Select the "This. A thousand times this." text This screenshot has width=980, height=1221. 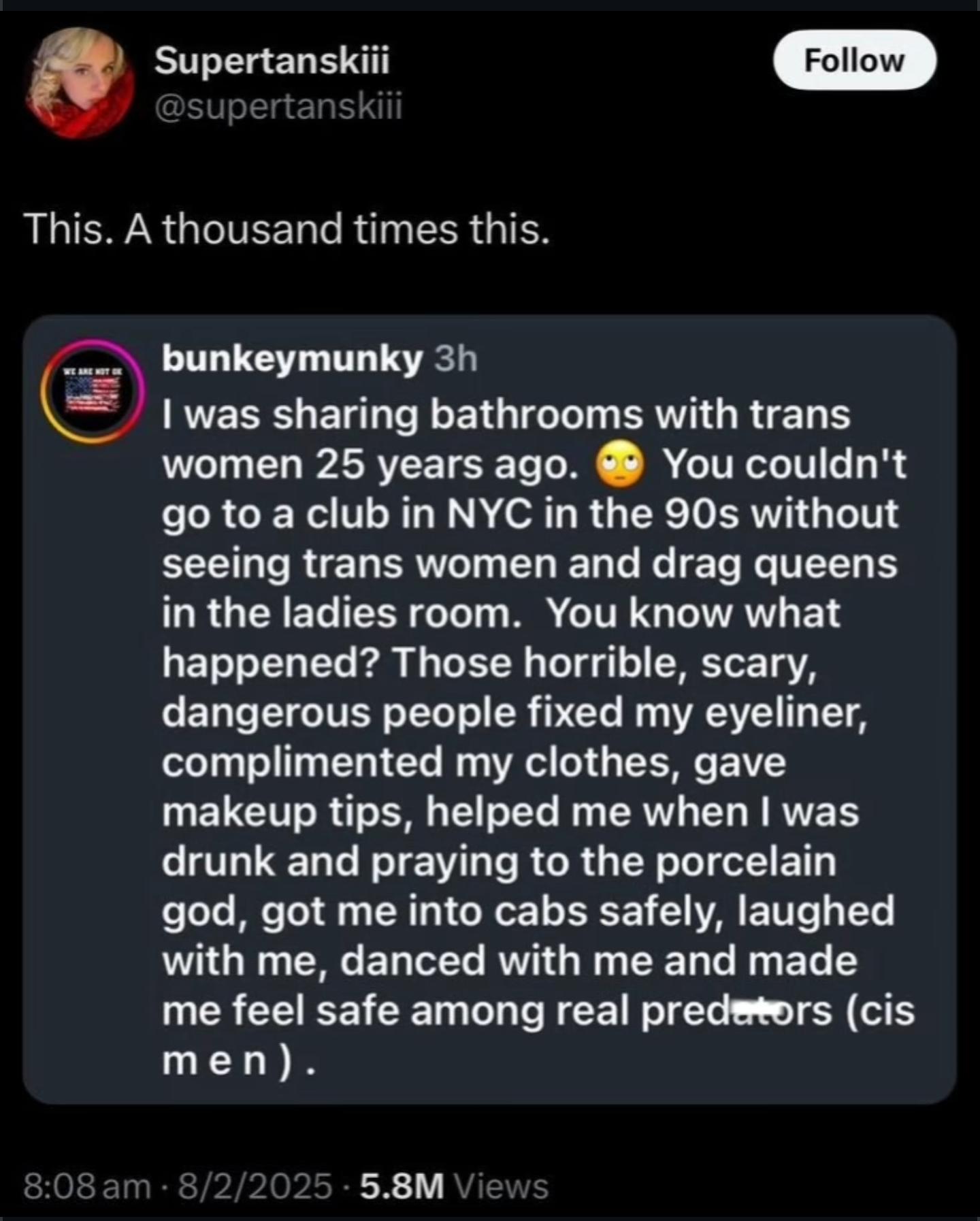pos(287,229)
